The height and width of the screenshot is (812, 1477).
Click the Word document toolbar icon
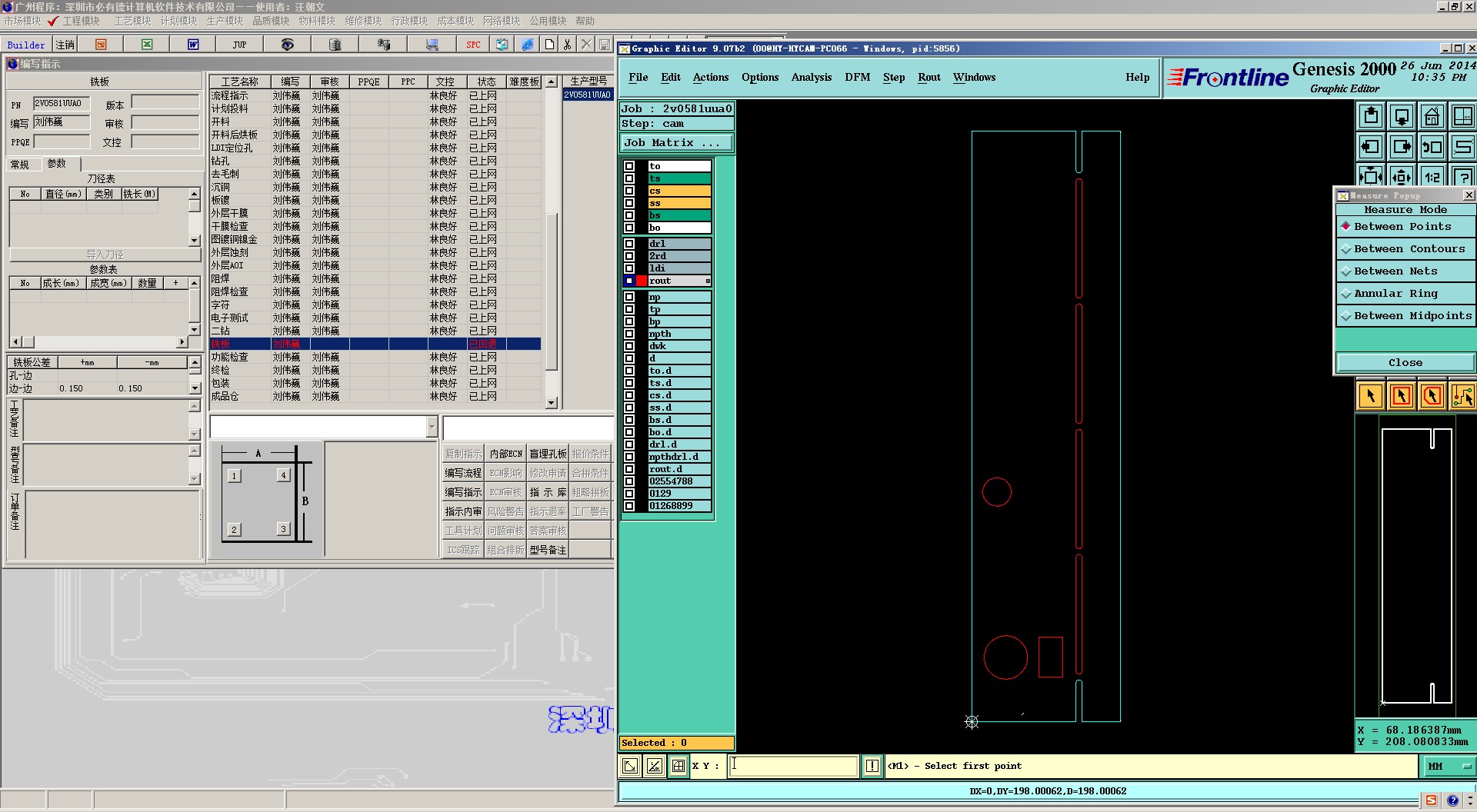[193, 45]
